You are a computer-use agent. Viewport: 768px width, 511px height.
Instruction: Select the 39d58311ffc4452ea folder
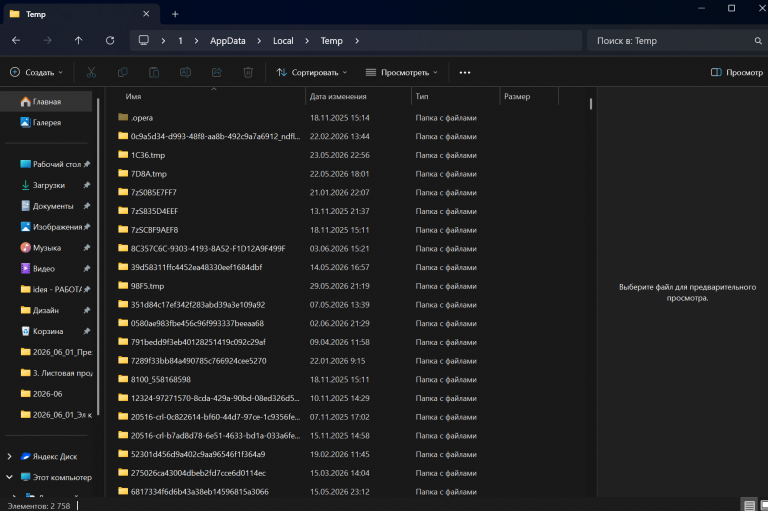(x=190, y=267)
